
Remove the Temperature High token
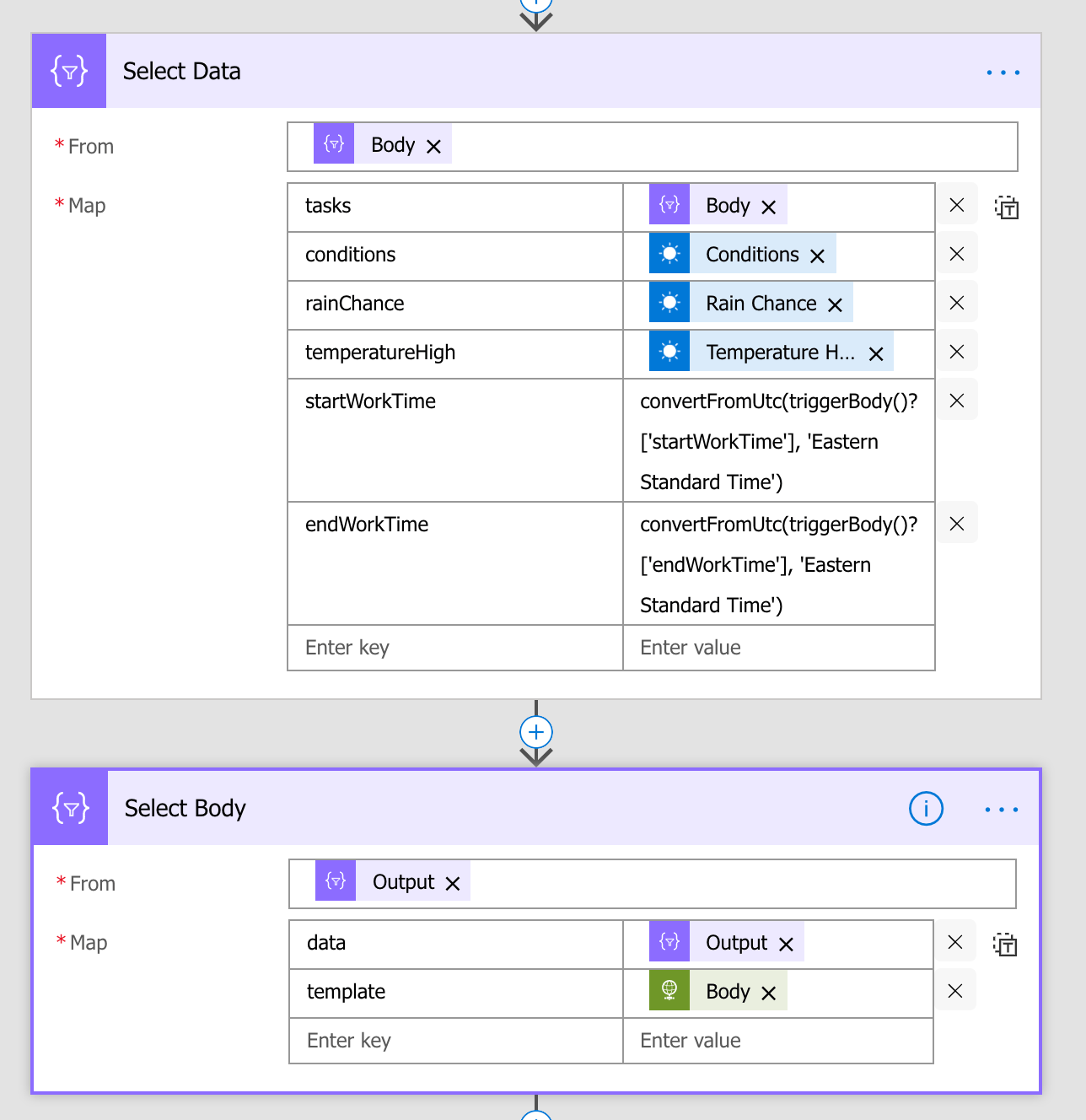(x=876, y=353)
